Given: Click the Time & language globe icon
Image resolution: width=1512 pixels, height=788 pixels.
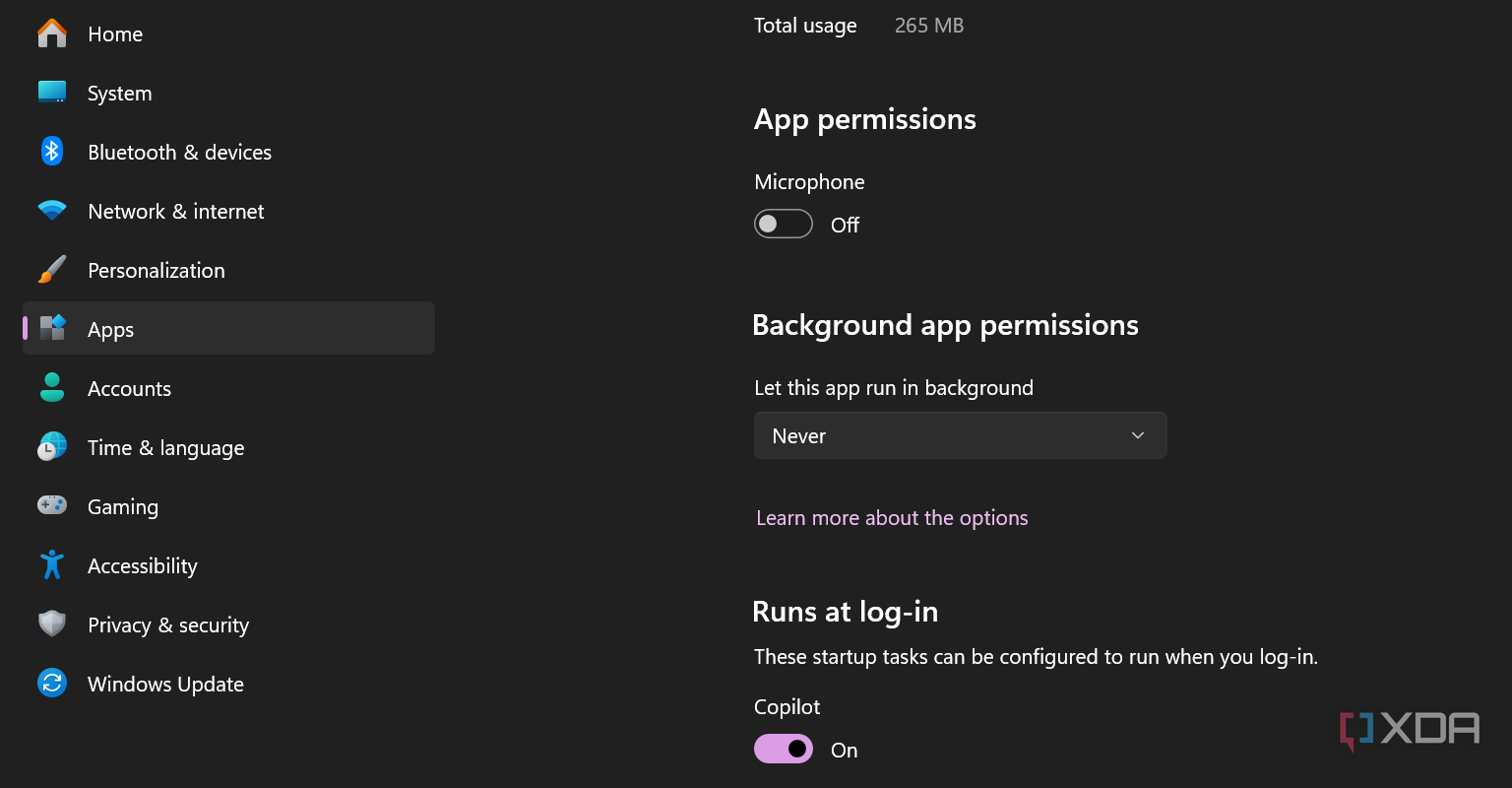Looking at the screenshot, I should click(52, 447).
